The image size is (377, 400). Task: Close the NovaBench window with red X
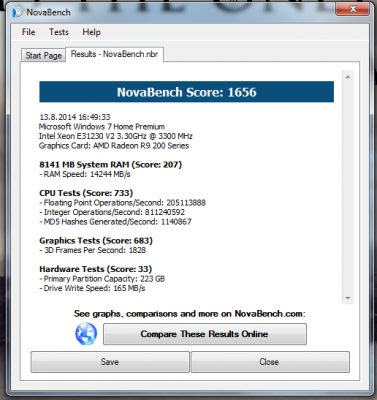[x=353, y=9]
